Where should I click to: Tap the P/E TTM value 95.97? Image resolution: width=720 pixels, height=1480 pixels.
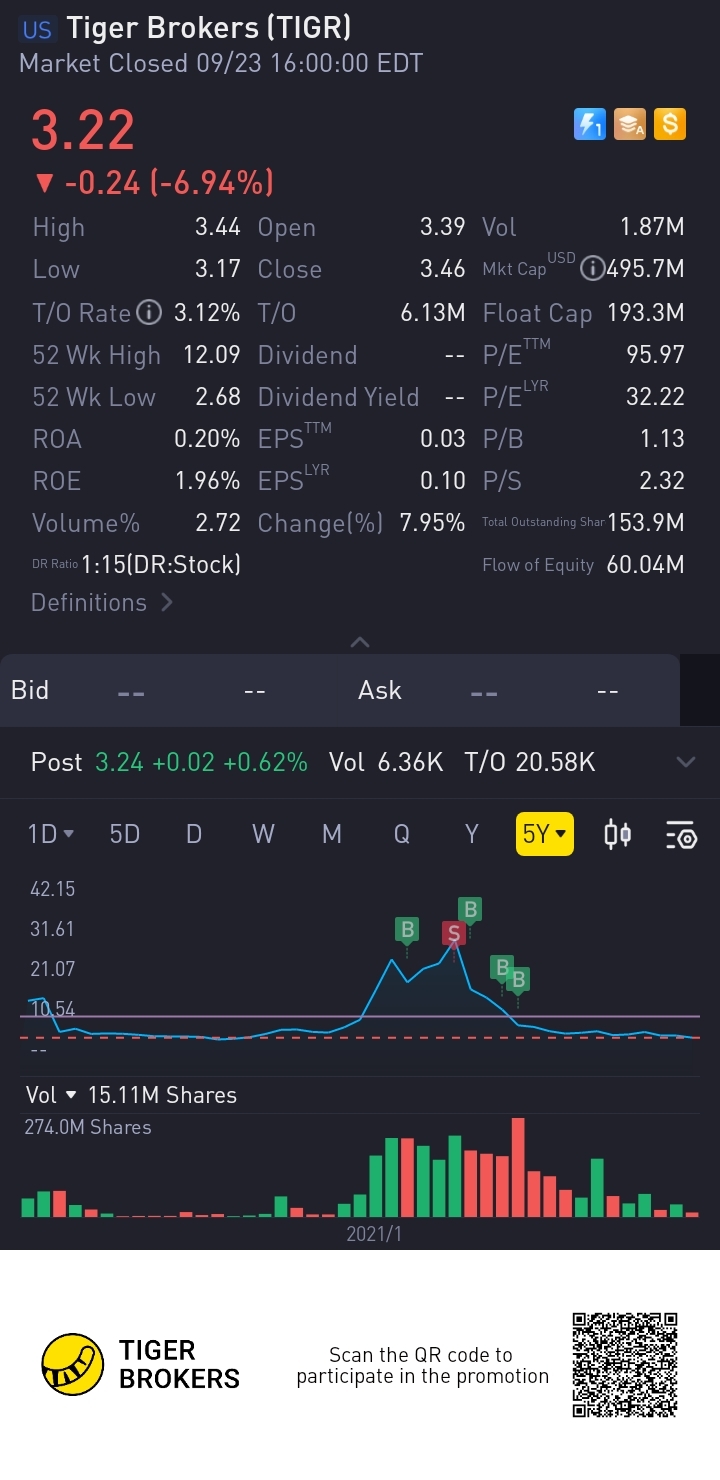655,355
